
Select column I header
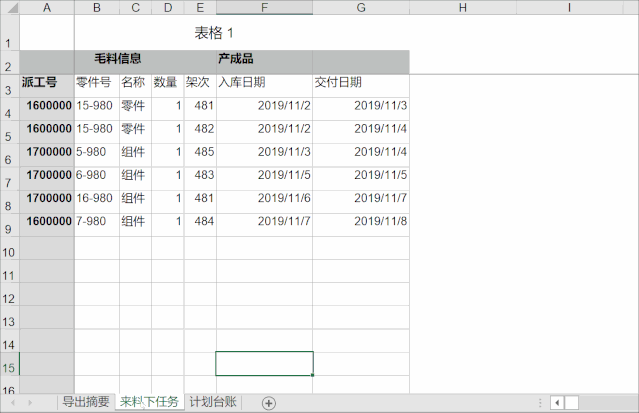(569, 7)
